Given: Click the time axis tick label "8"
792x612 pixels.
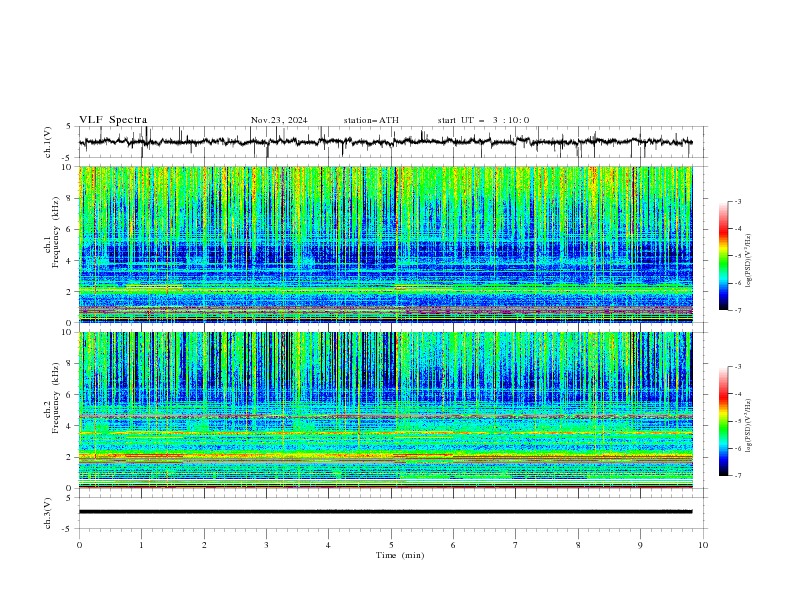Looking at the screenshot, I should [578, 545].
